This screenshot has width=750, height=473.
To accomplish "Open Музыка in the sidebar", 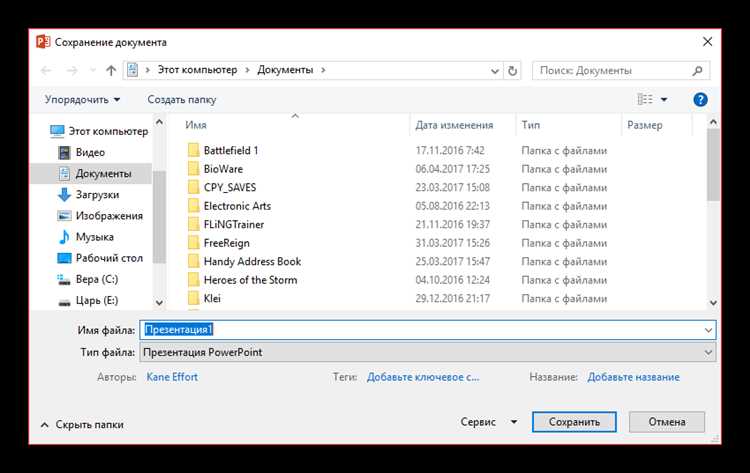I will 86,237.
